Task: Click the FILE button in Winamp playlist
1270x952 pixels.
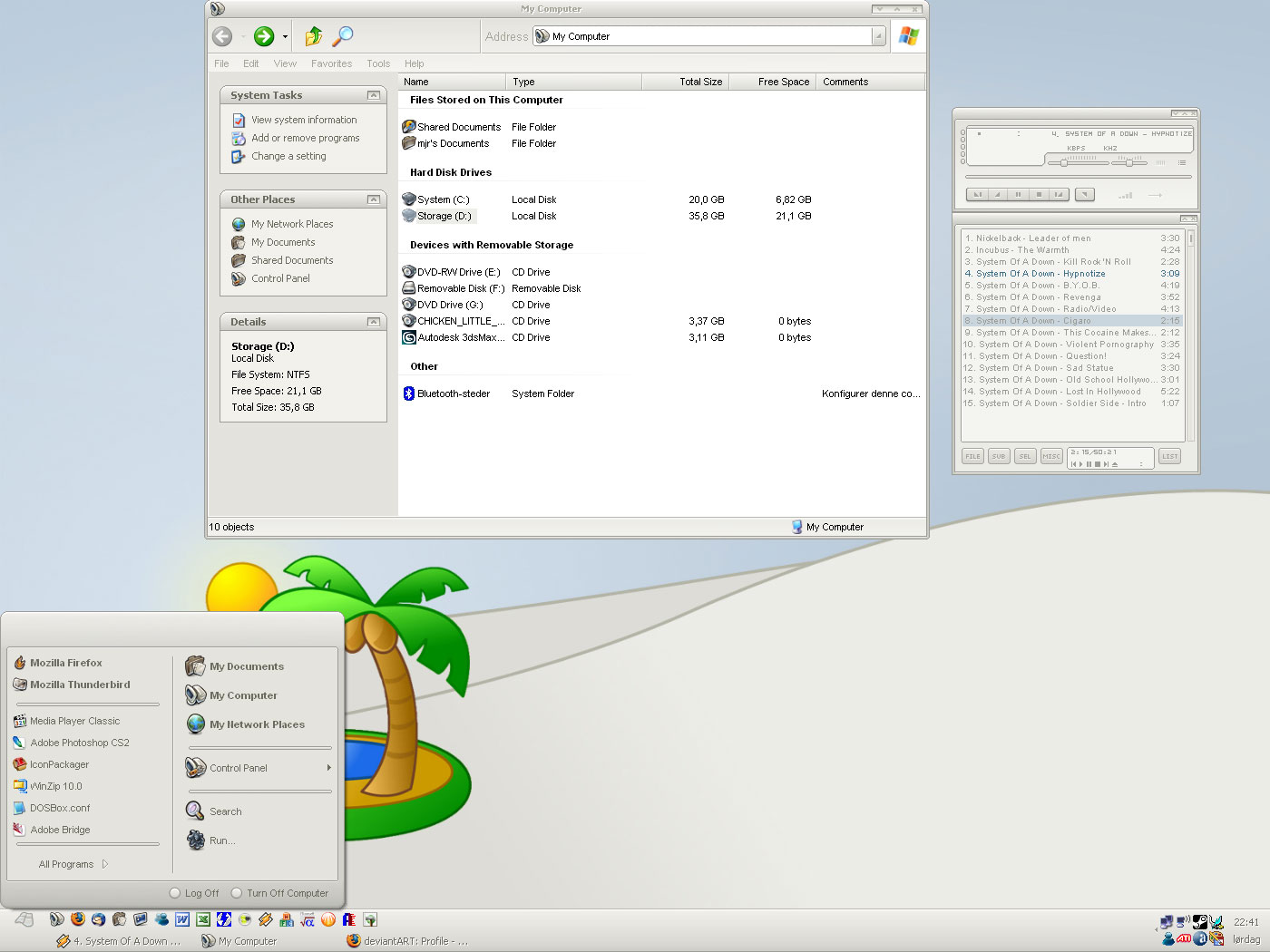Action: pos(972,456)
